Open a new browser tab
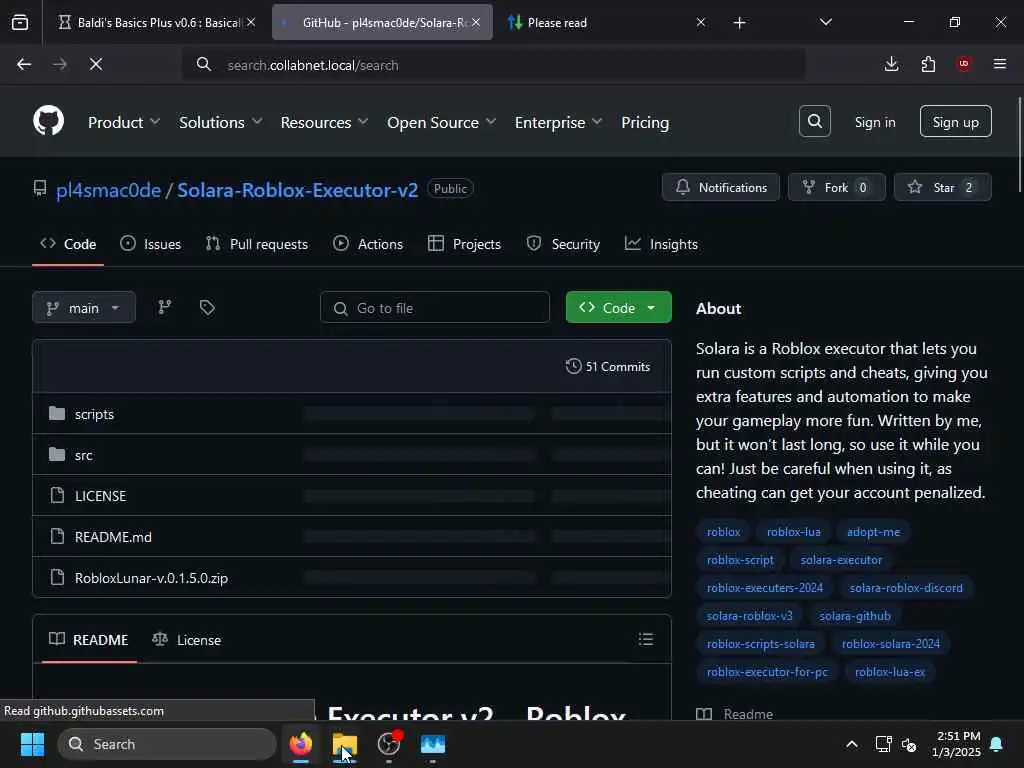Screen dimensions: 1024x768 [739, 23]
